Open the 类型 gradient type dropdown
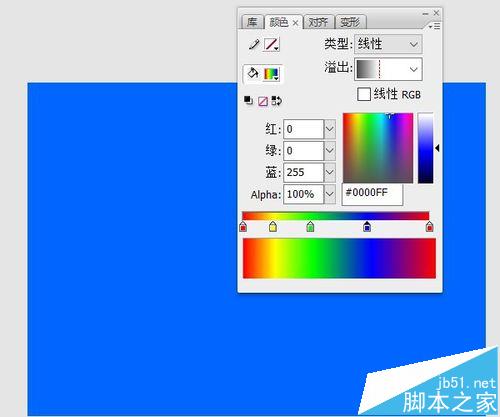This screenshot has width=500, height=417. [388, 44]
